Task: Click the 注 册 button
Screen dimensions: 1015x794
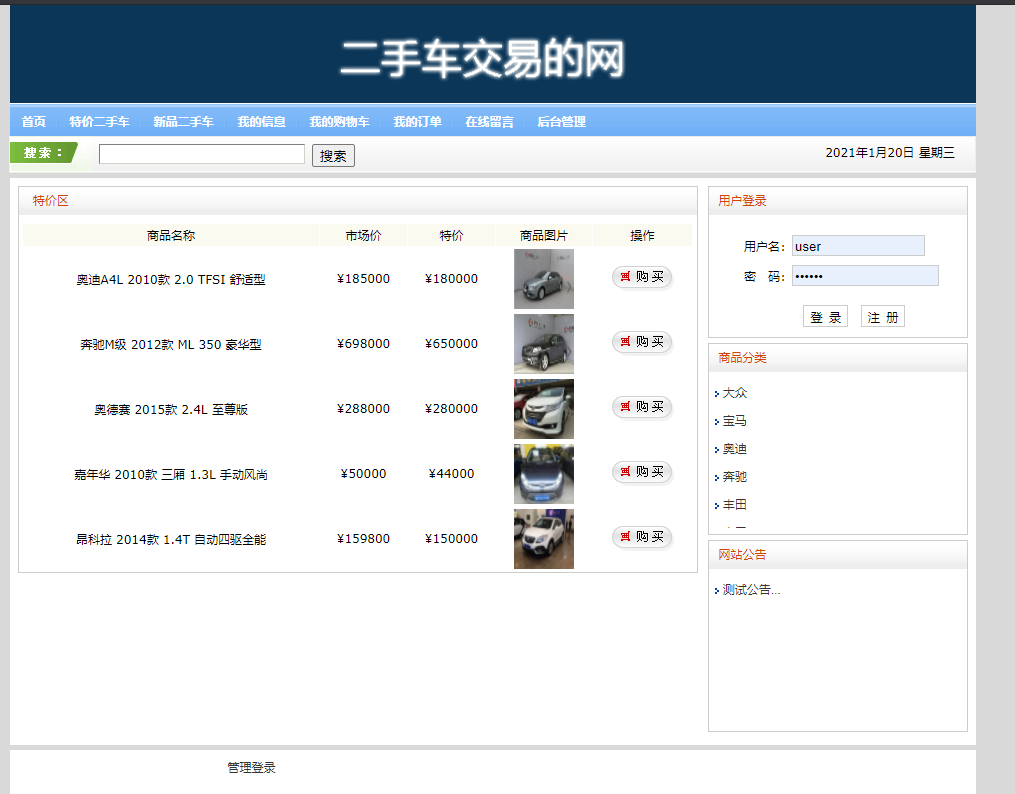Action: tap(882, 315)
